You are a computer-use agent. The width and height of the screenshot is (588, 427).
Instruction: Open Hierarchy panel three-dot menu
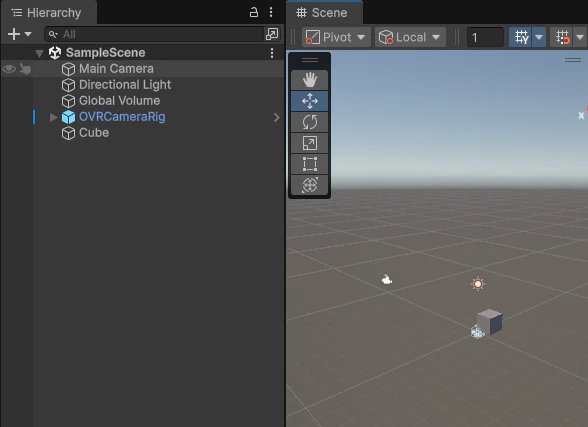[271, 12]
